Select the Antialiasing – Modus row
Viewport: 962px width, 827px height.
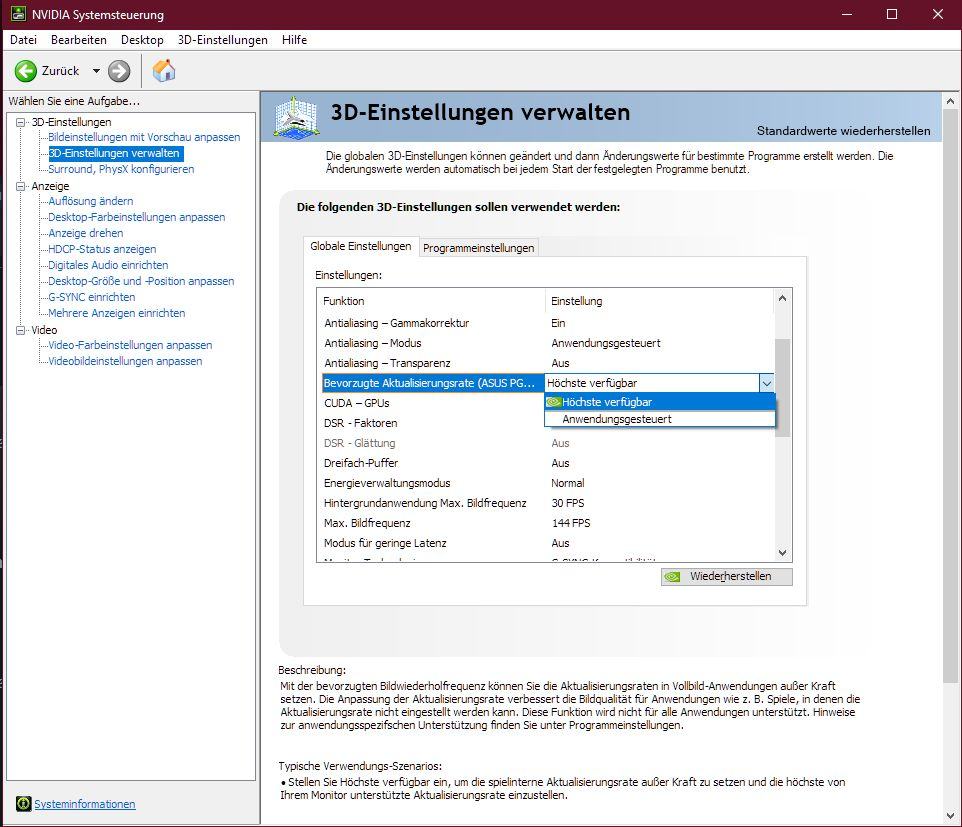click(x=548, y=344)
